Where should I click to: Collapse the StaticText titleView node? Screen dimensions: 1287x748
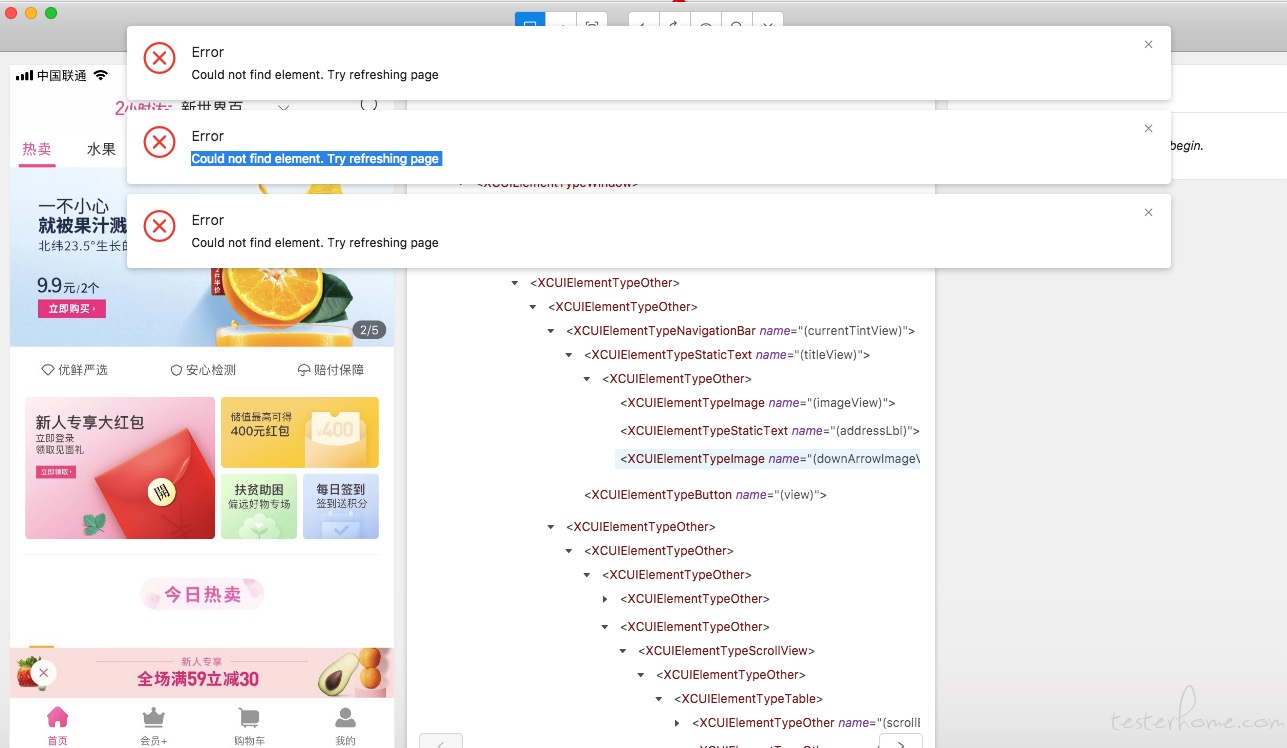coord(569,355)
